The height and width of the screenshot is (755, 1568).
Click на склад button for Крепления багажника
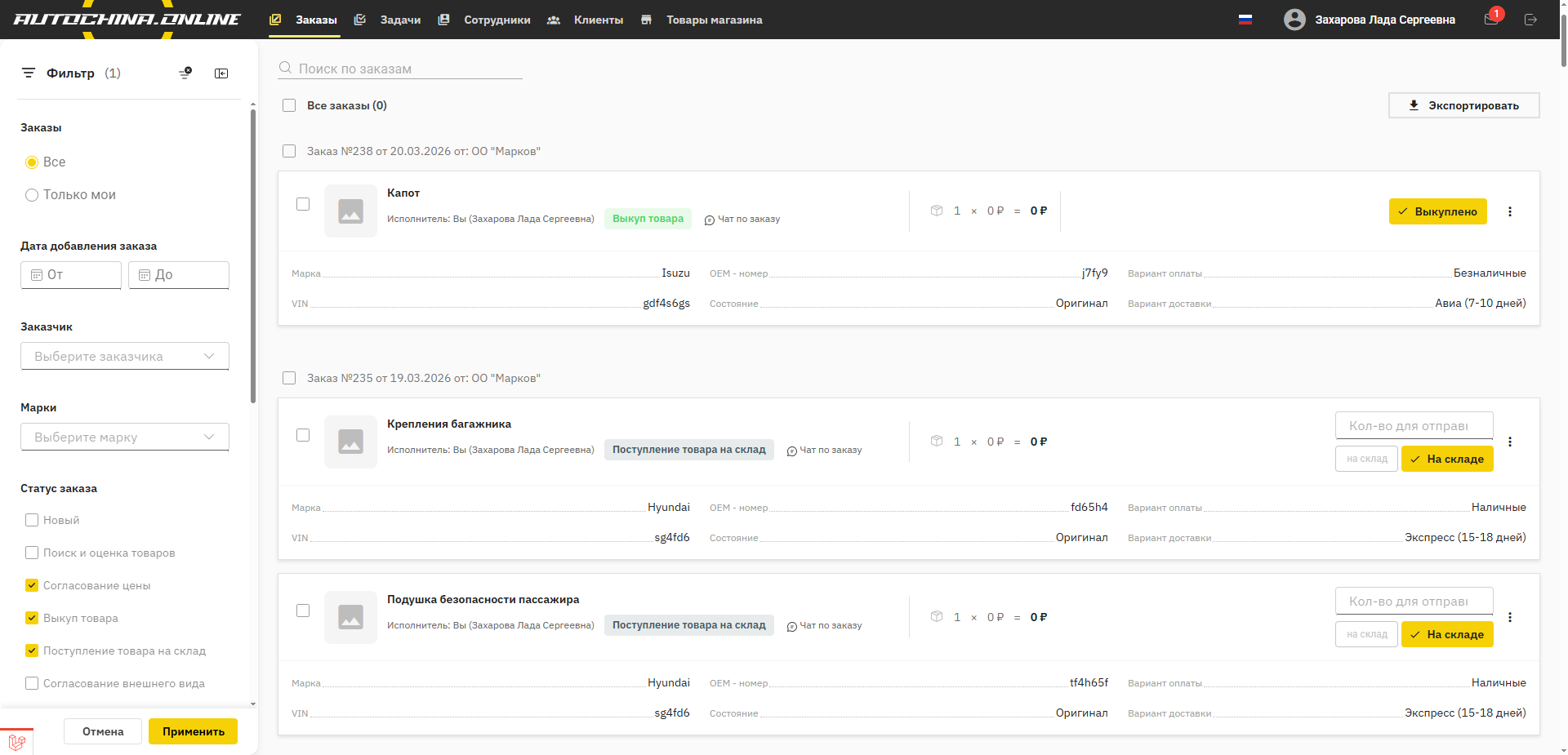pos(1367,459)
